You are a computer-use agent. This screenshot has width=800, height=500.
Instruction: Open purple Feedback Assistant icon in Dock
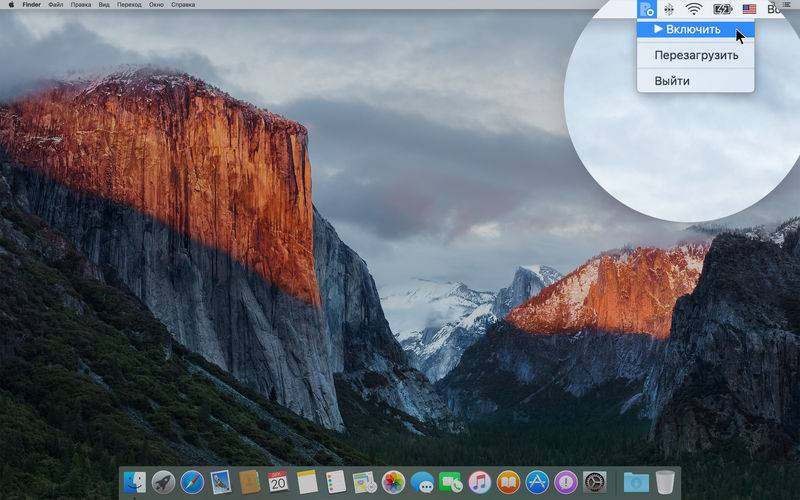pyautogui.click(x=566, y=482)
